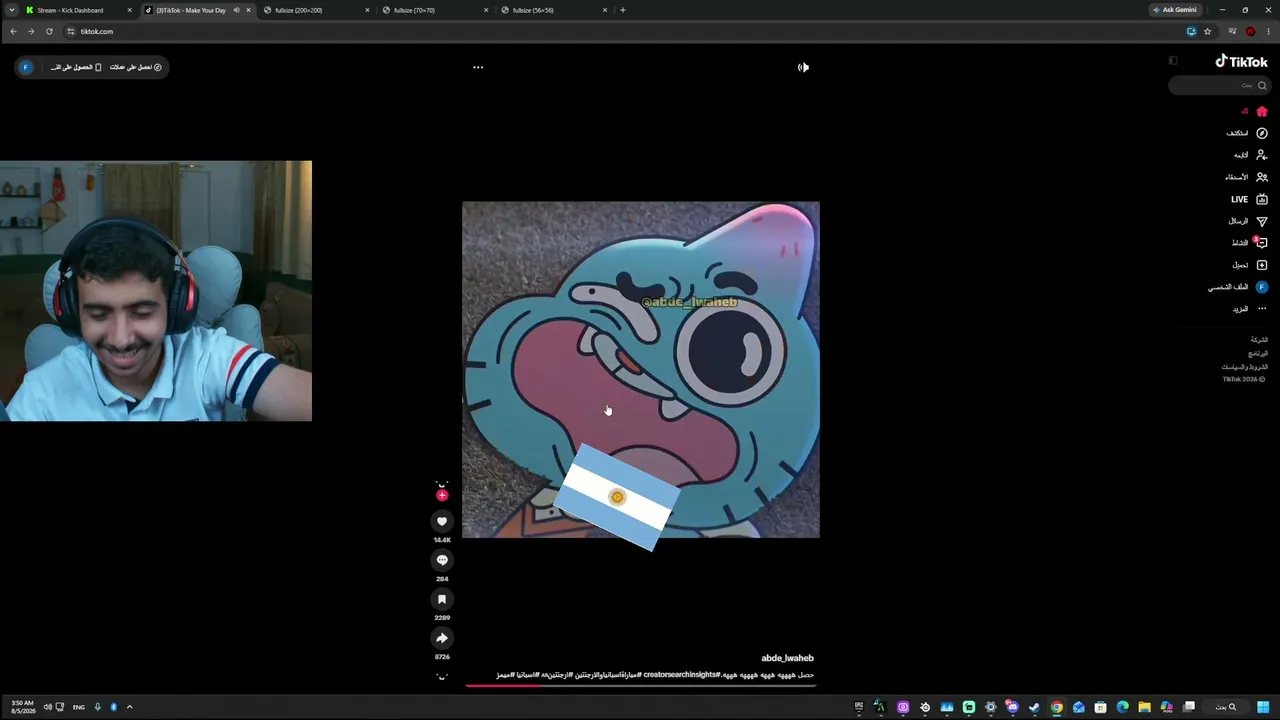Open the Ask Gemini button

1174,10
